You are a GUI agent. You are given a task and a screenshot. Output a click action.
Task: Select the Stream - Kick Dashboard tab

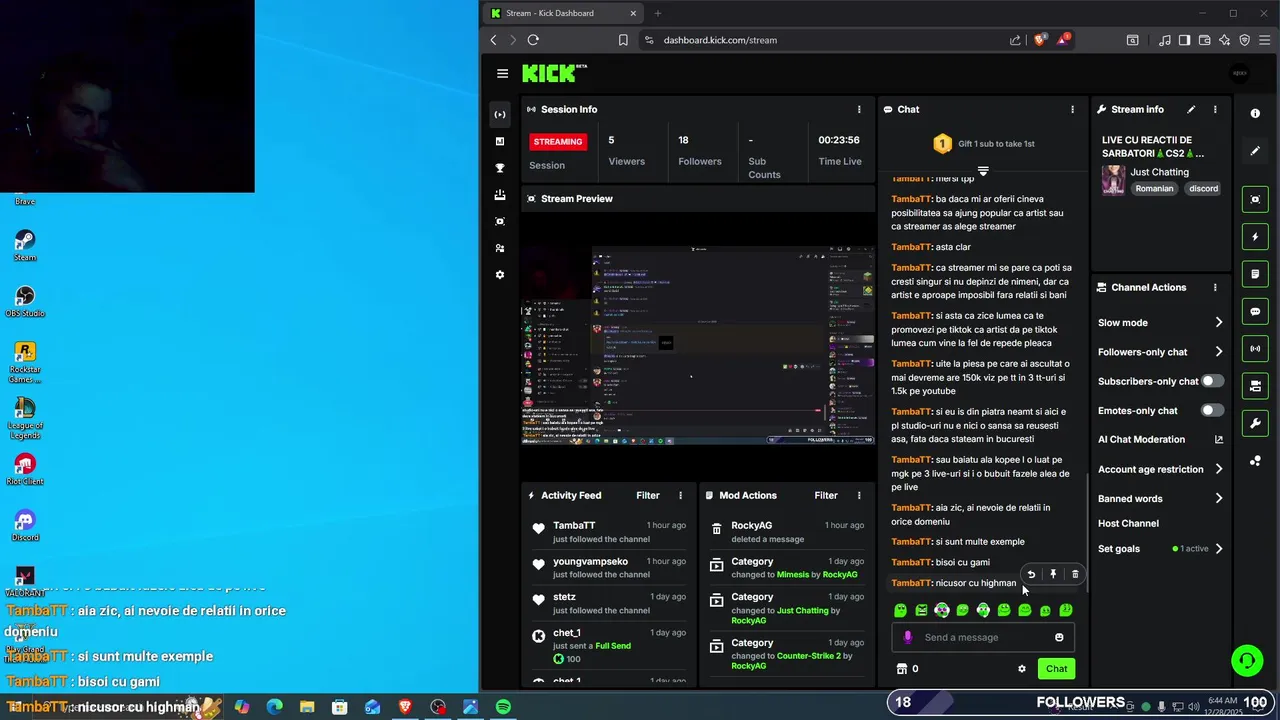[x=563, y=13]
